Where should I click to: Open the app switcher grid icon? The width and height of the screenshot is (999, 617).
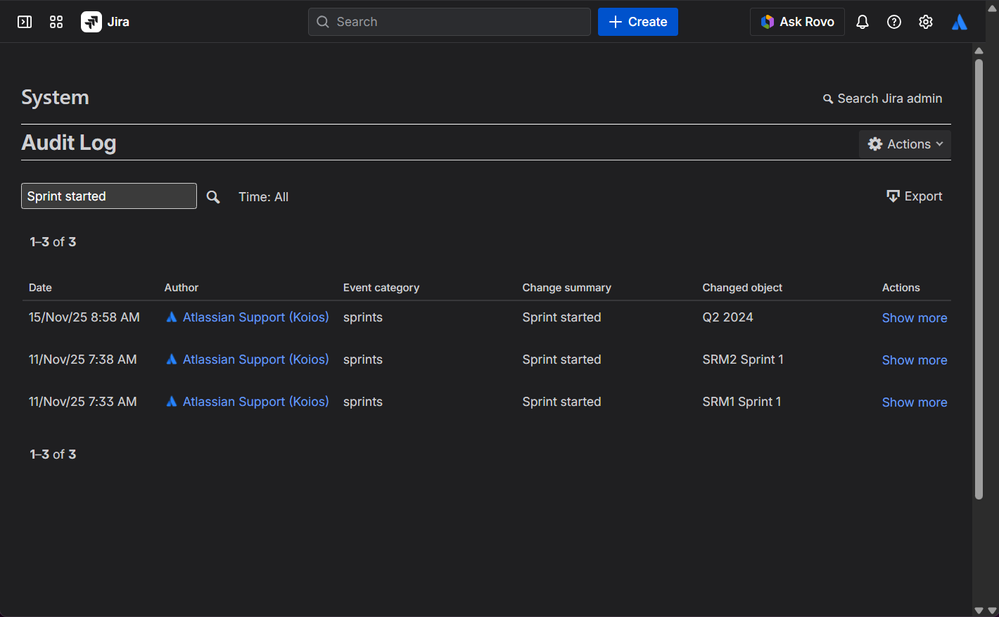[56, 22]
